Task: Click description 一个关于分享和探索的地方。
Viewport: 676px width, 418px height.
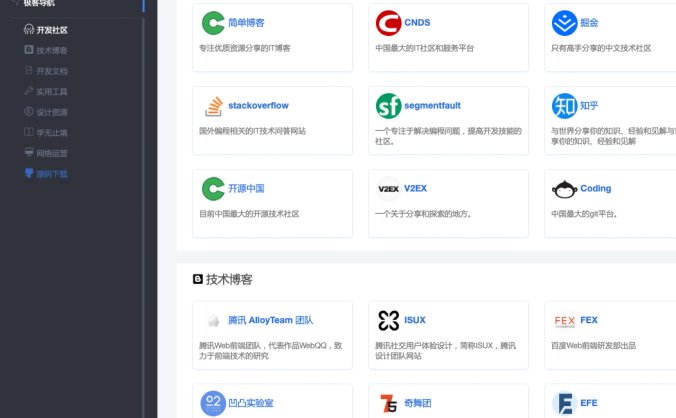Action: (x=423, y=214)
